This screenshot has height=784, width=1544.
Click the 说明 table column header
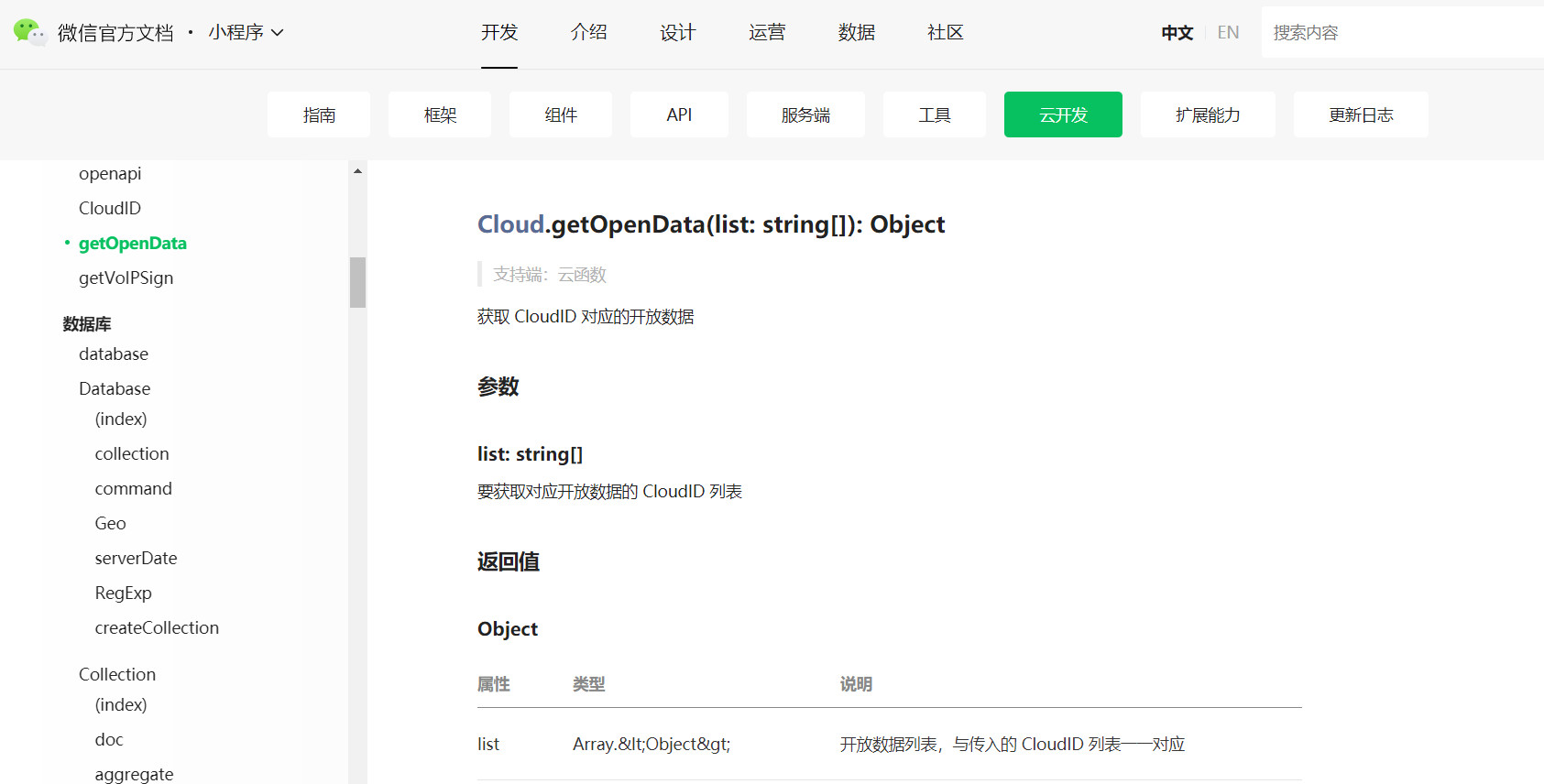857,684
